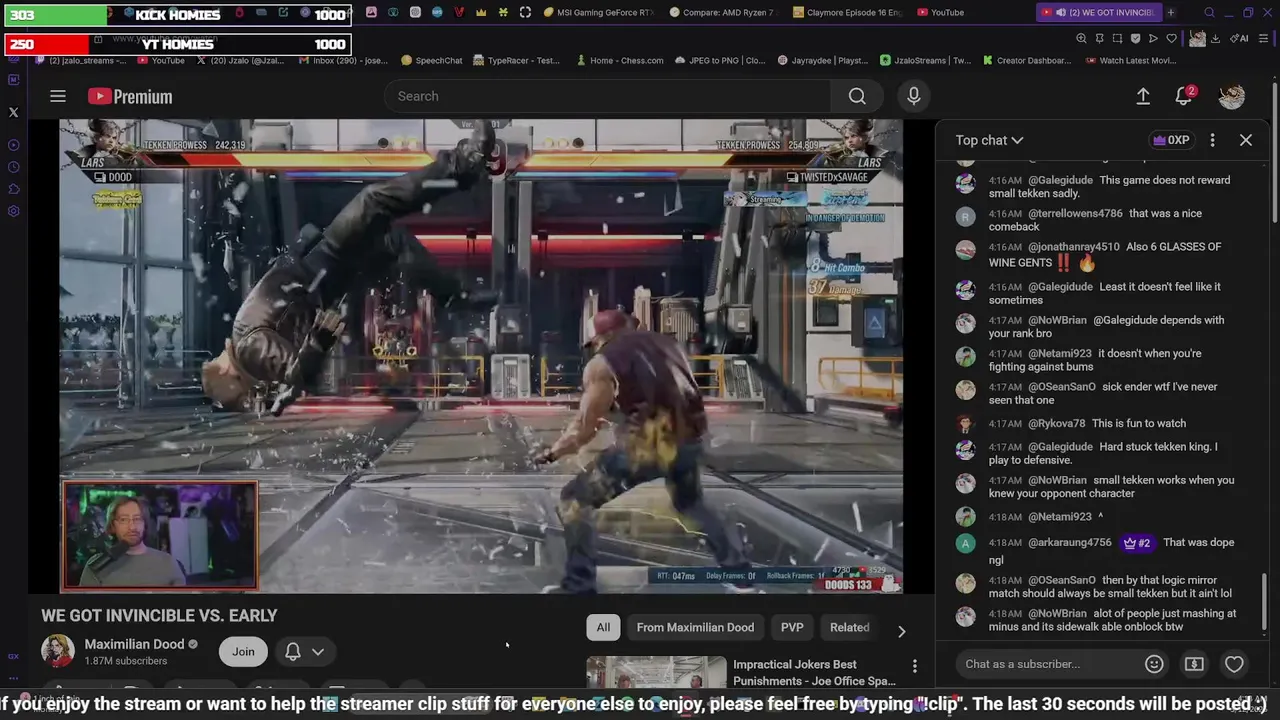Image resolution: width=1280 pixels, height=720 pixels.
Task: Open a new browser tab with plus
Action: pyautogui.click(x=1171, y=13)
